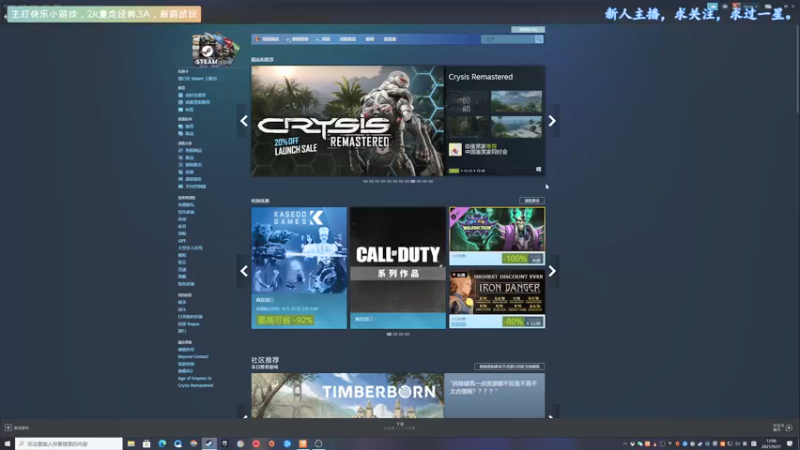The image size is (800, 450).
Task: Select first special offers page dot
Action: coord(389,334)
